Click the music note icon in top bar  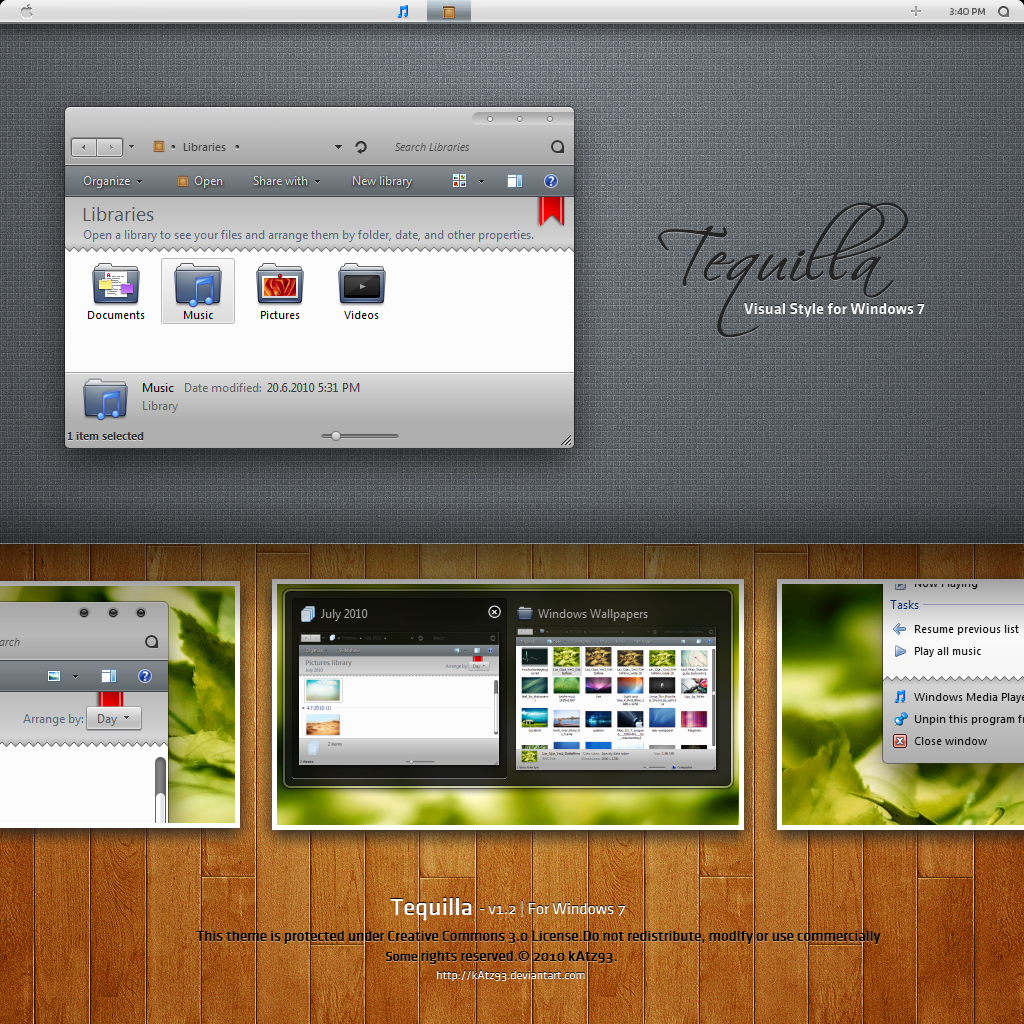[x=403, y=11]
